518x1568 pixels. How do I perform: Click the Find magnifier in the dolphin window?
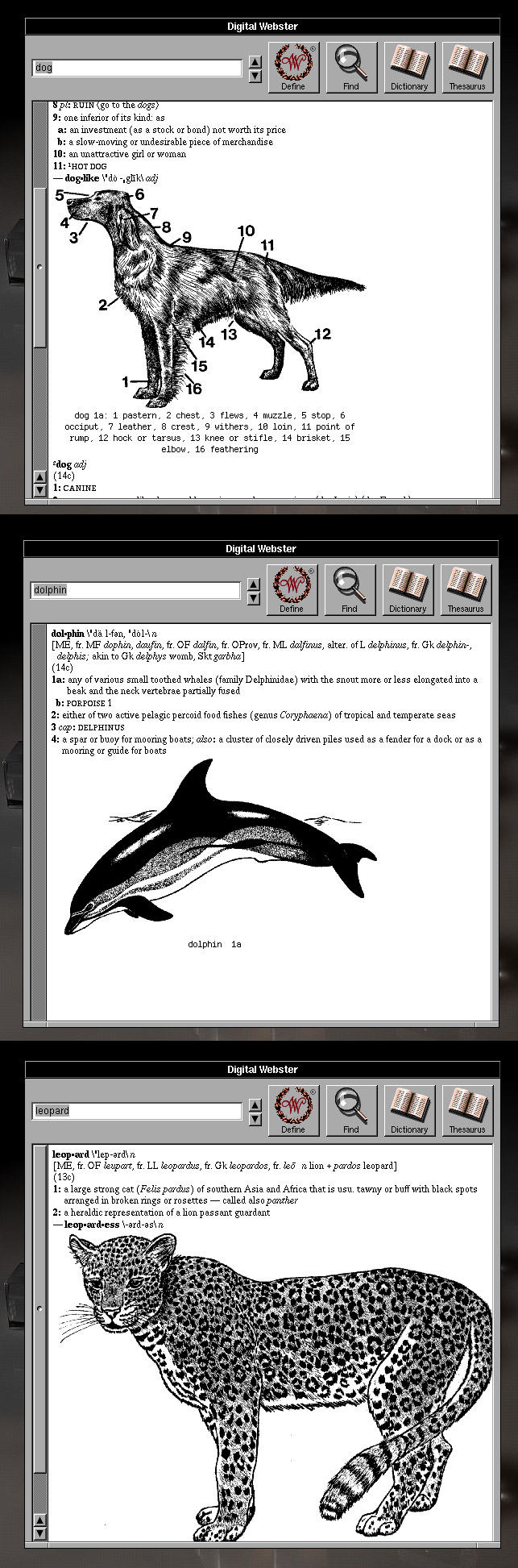tap(350, 589)
